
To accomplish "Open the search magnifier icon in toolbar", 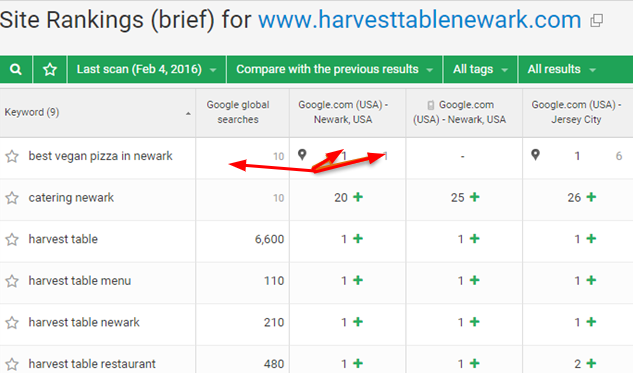I will [16, 69].
